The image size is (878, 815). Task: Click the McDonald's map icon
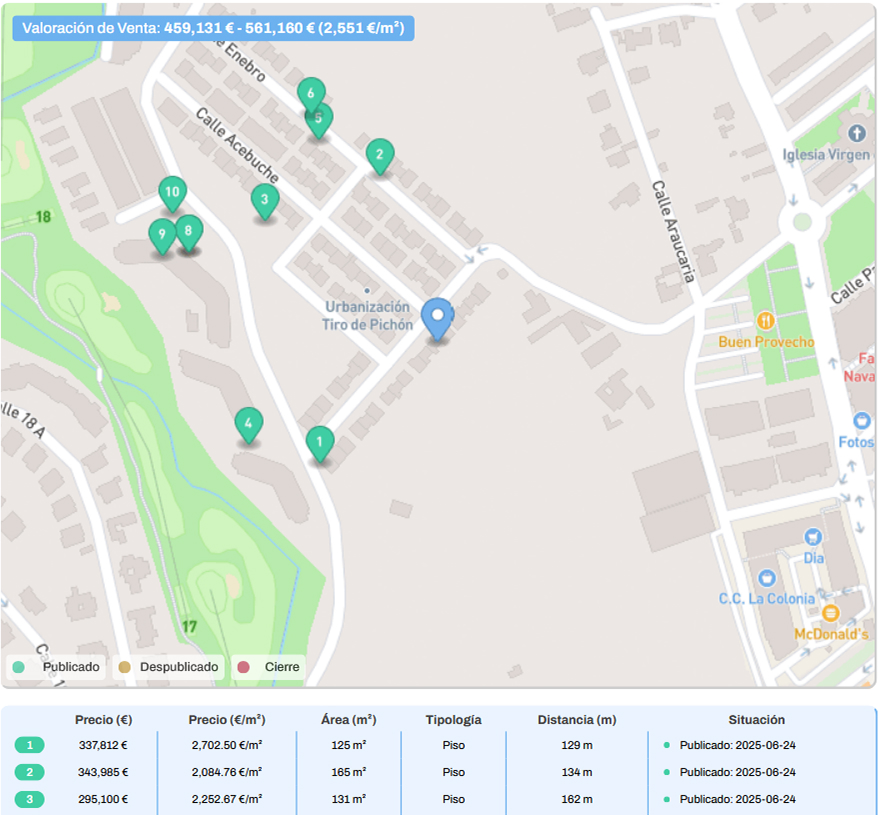(x=830, y=613)
